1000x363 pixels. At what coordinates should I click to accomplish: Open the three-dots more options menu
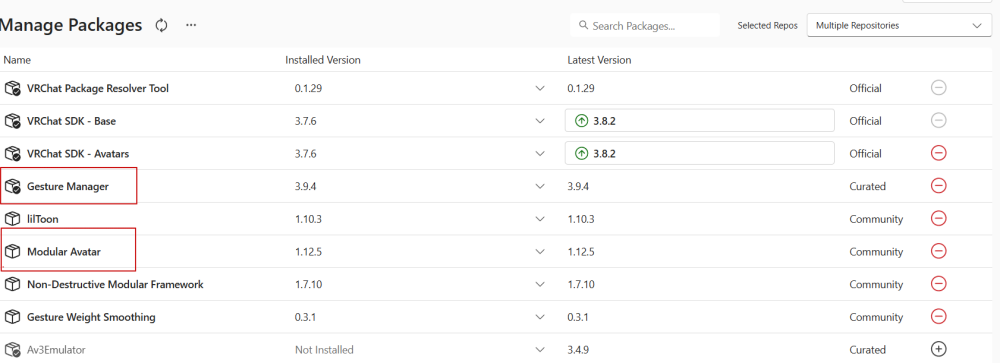coord(191,26)
